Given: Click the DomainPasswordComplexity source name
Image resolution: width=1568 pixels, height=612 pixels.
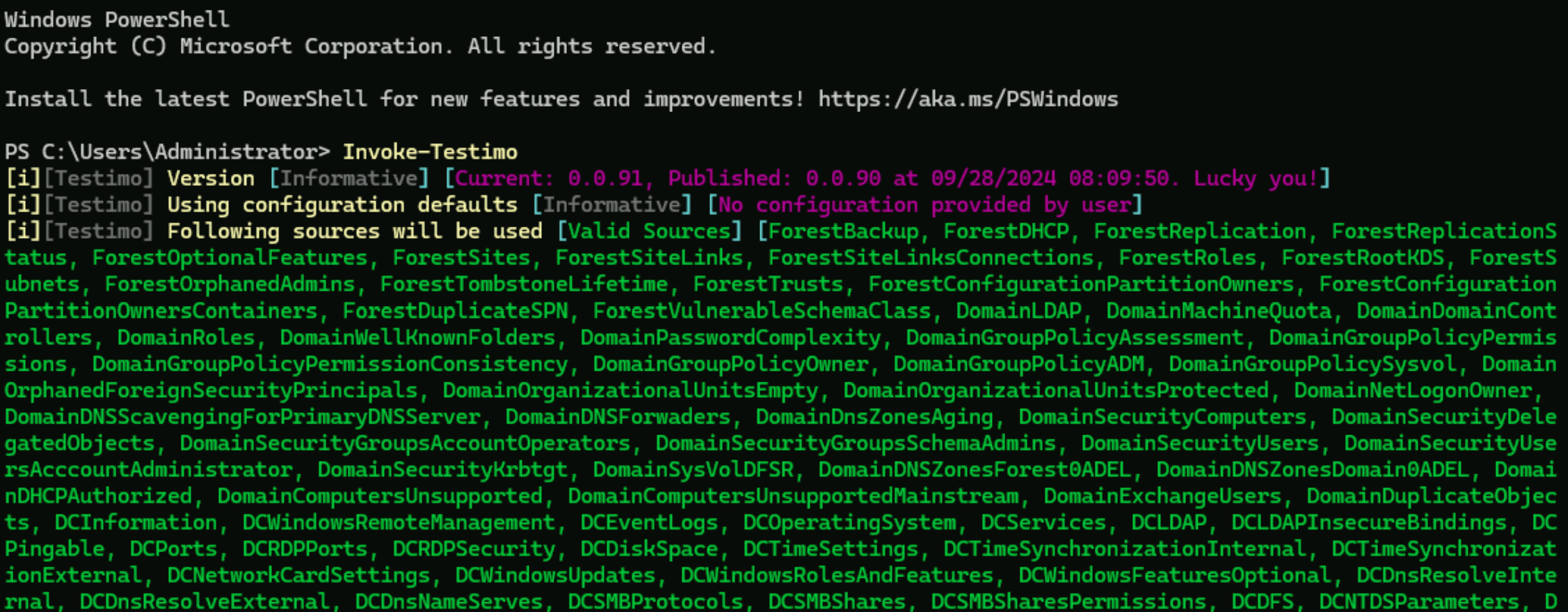Looking at the screenshot, I should (x=731, y=338).
